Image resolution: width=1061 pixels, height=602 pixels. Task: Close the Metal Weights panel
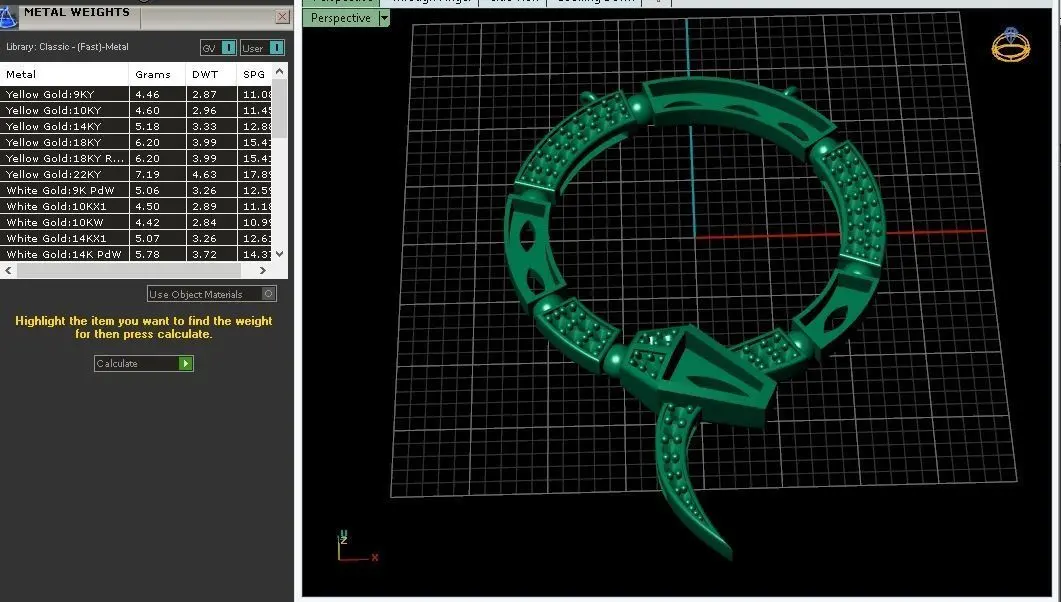click(283, 17)
